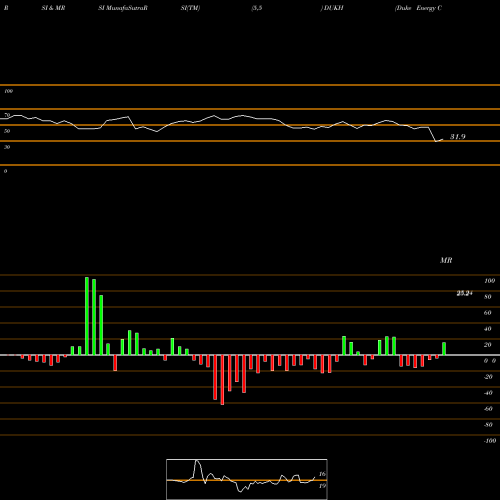Screen dimensions: 500x500
Task: Click the RSI value label 31.9
Action: tap(458, 136)
